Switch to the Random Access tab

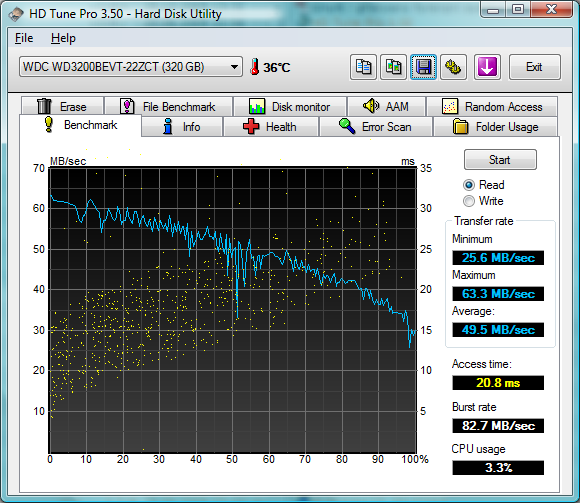coord(492,107)
